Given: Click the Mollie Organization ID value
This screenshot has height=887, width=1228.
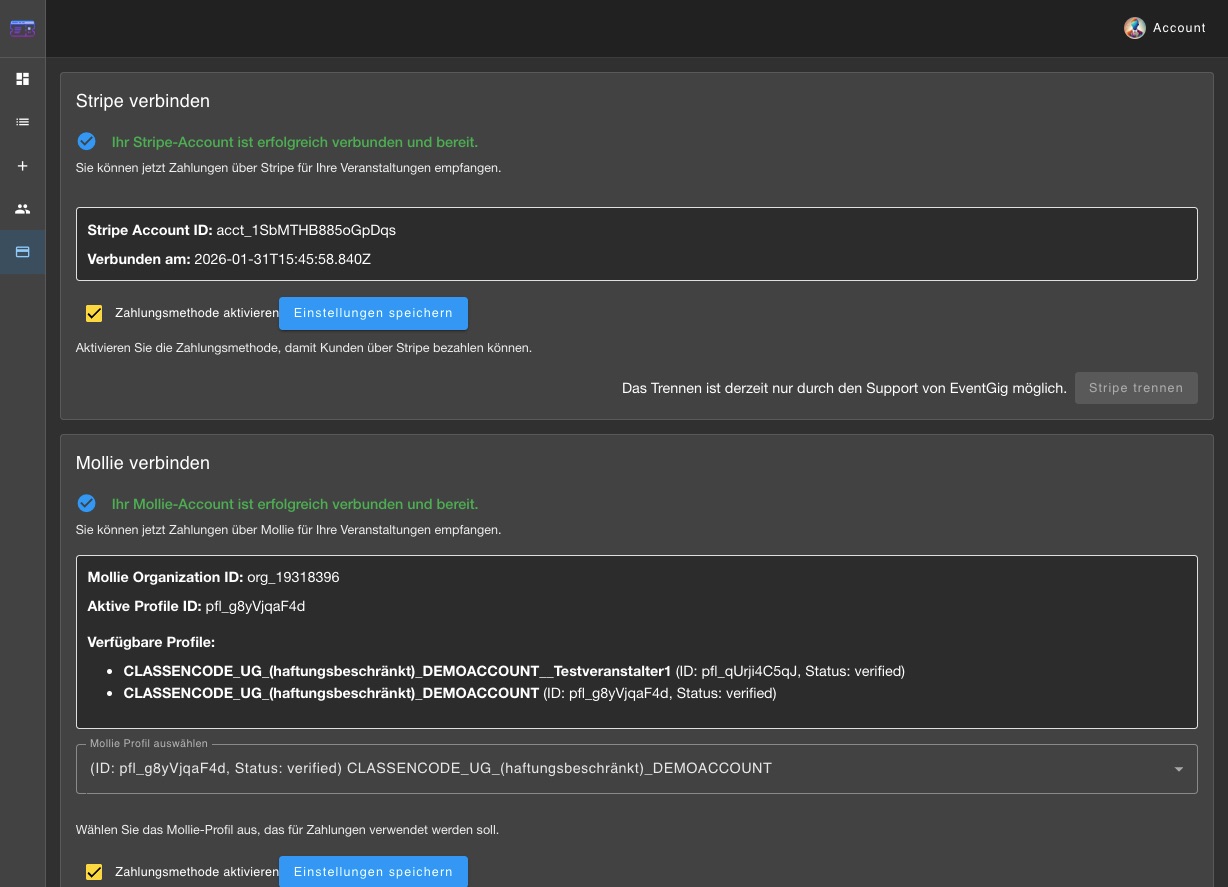Looking at the screenshot, I should coord(293,577).
